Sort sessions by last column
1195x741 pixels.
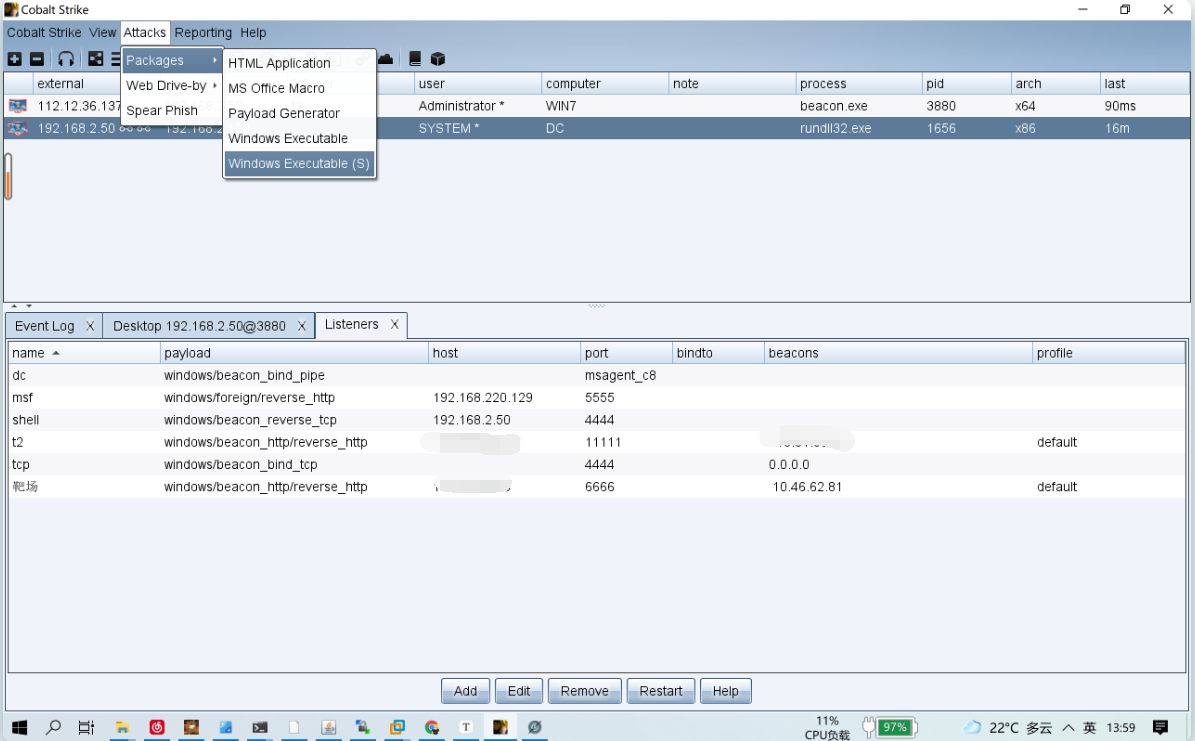tap(1145, 84)
